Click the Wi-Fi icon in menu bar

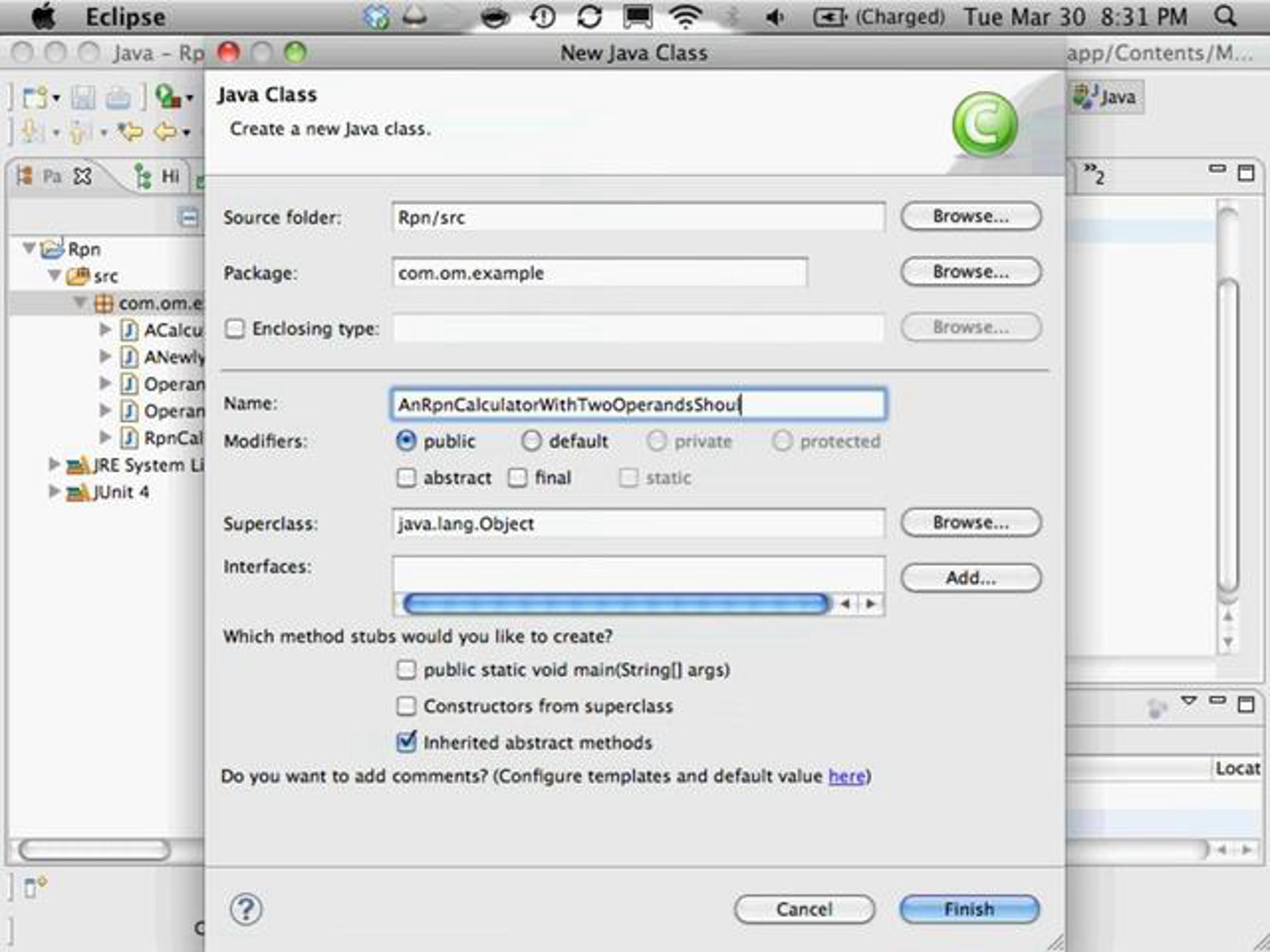[x=685, y=16]
